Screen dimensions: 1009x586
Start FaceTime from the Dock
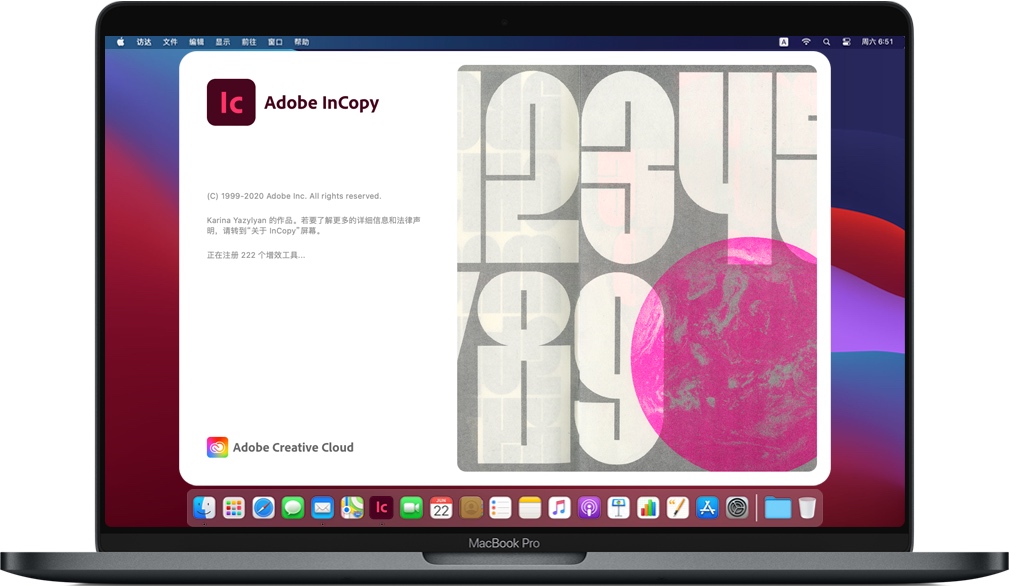pos(410,507)
